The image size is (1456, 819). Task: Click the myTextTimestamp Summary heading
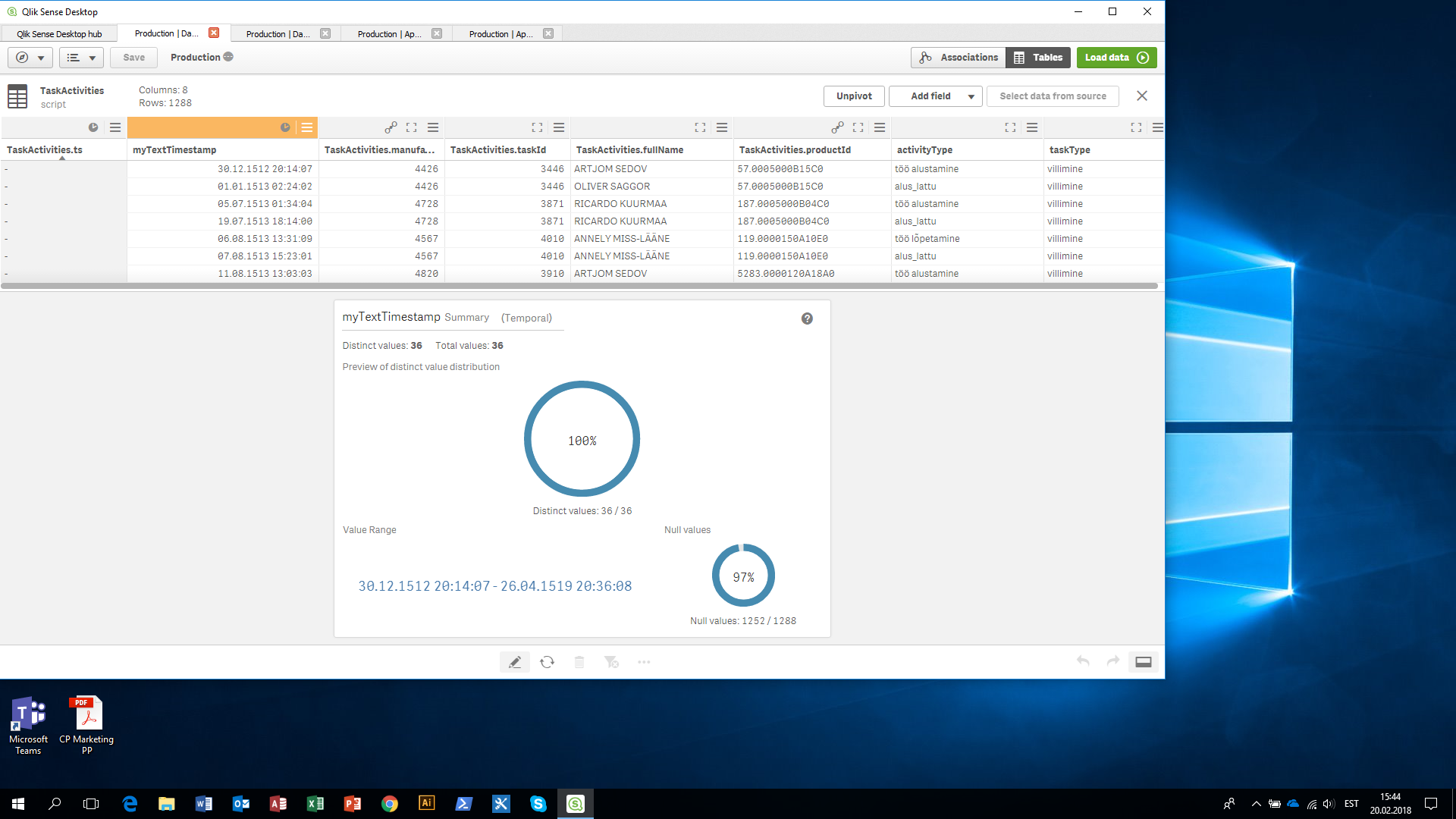click(x=416, y=317)
